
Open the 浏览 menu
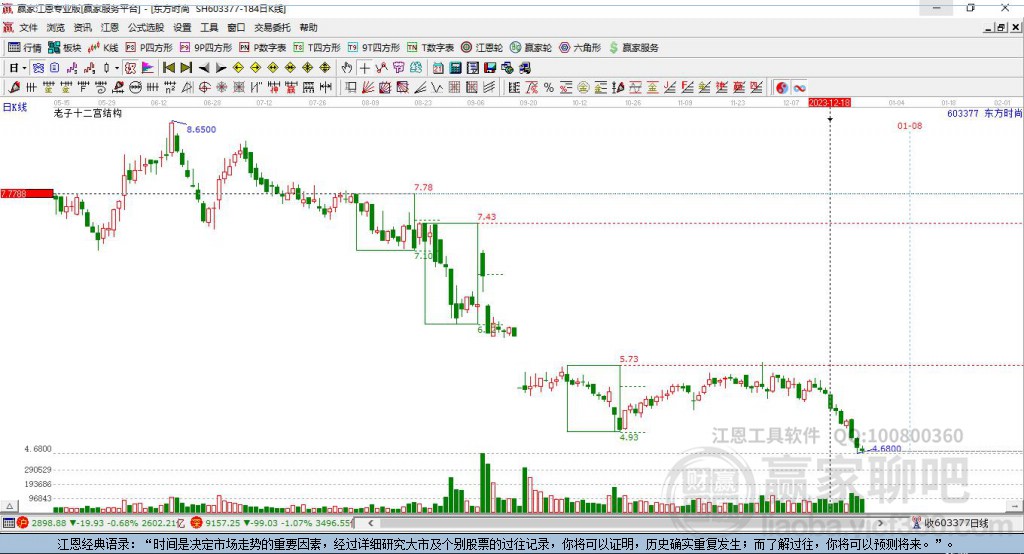[56, 27]
